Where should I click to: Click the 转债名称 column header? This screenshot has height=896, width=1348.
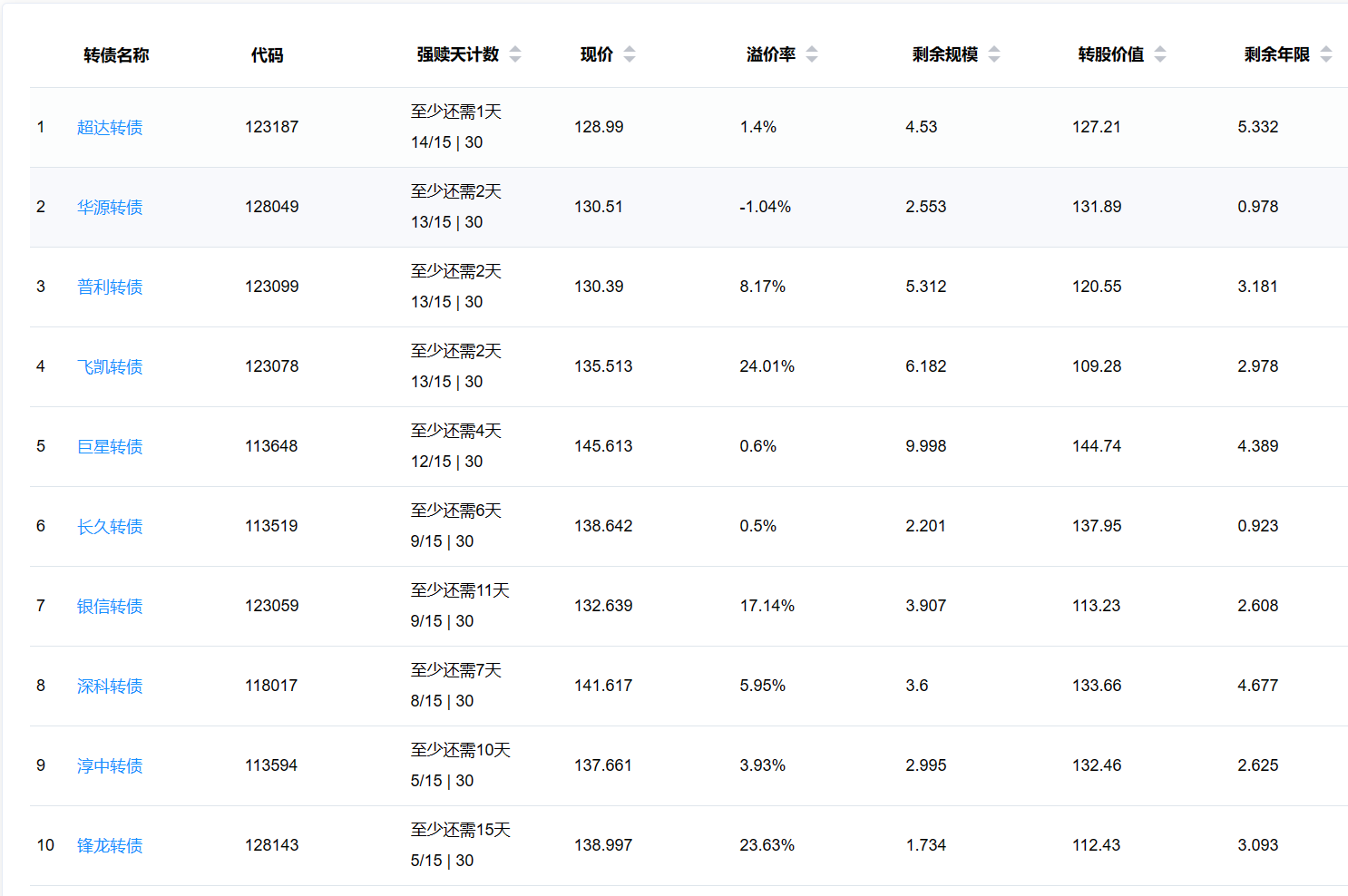point(116,55)
